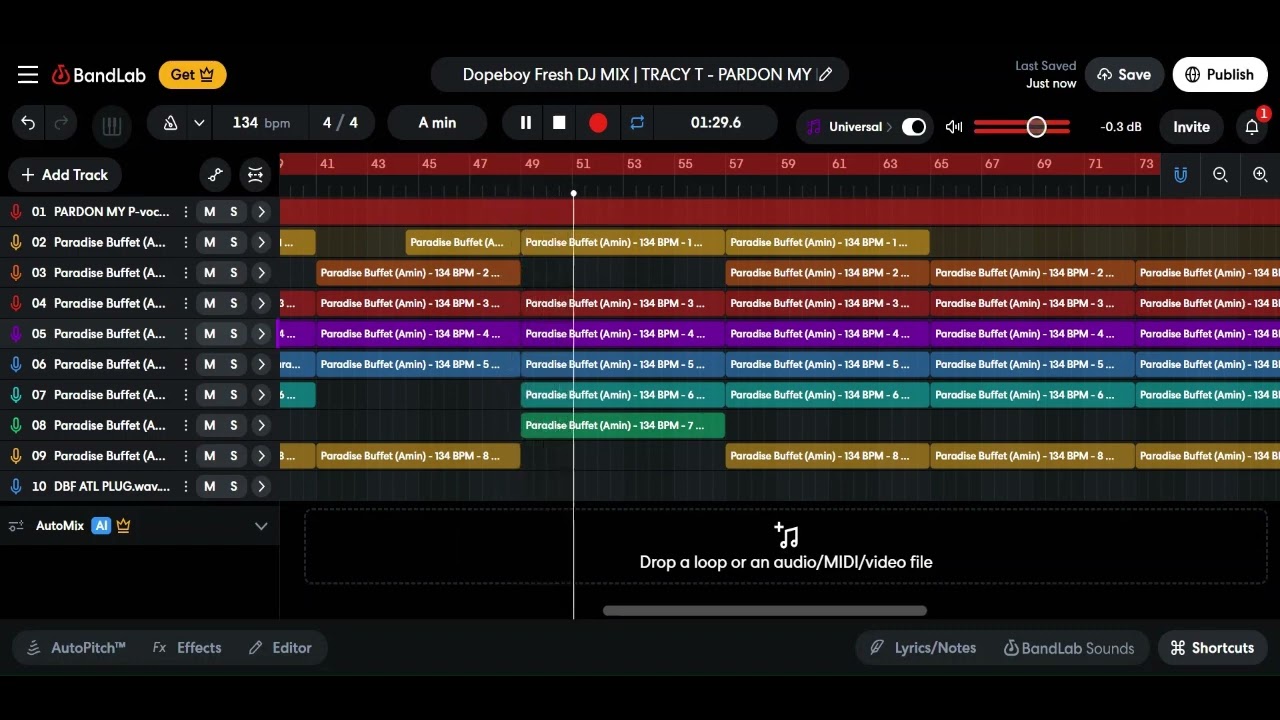
Task: Toggle the Universal mastering switch
Action: (914, 127)
